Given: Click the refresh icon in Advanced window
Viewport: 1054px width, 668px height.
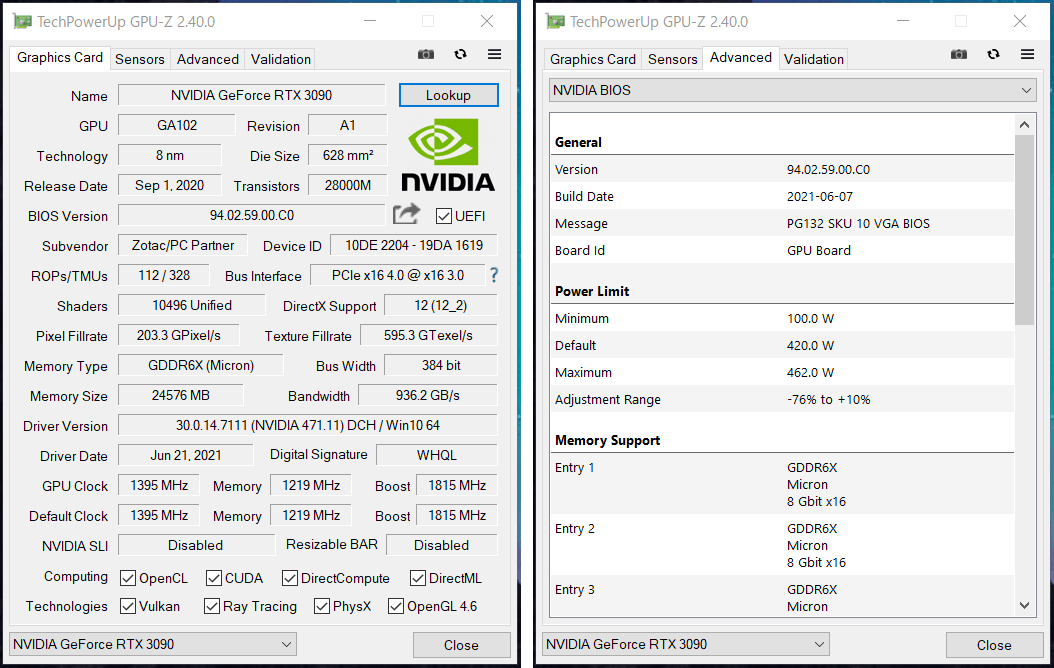Looking at the screenshot, I should click(994, 54).
